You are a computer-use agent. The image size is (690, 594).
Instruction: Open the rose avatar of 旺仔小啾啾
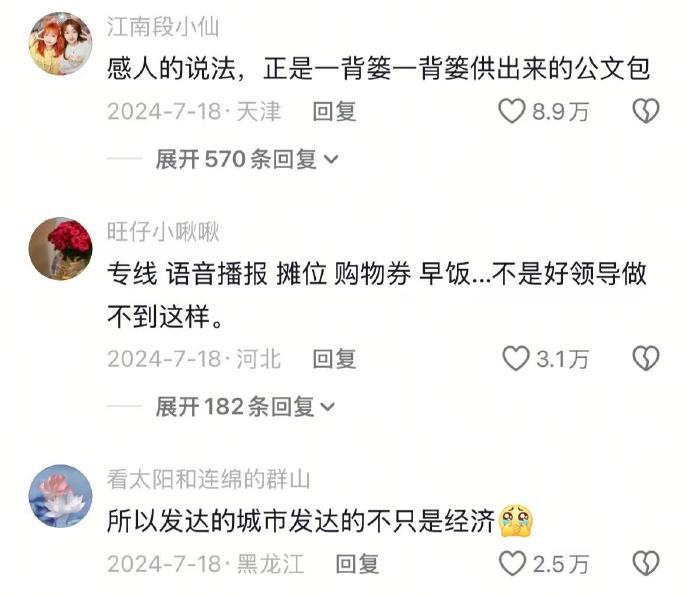pos(60,249)
